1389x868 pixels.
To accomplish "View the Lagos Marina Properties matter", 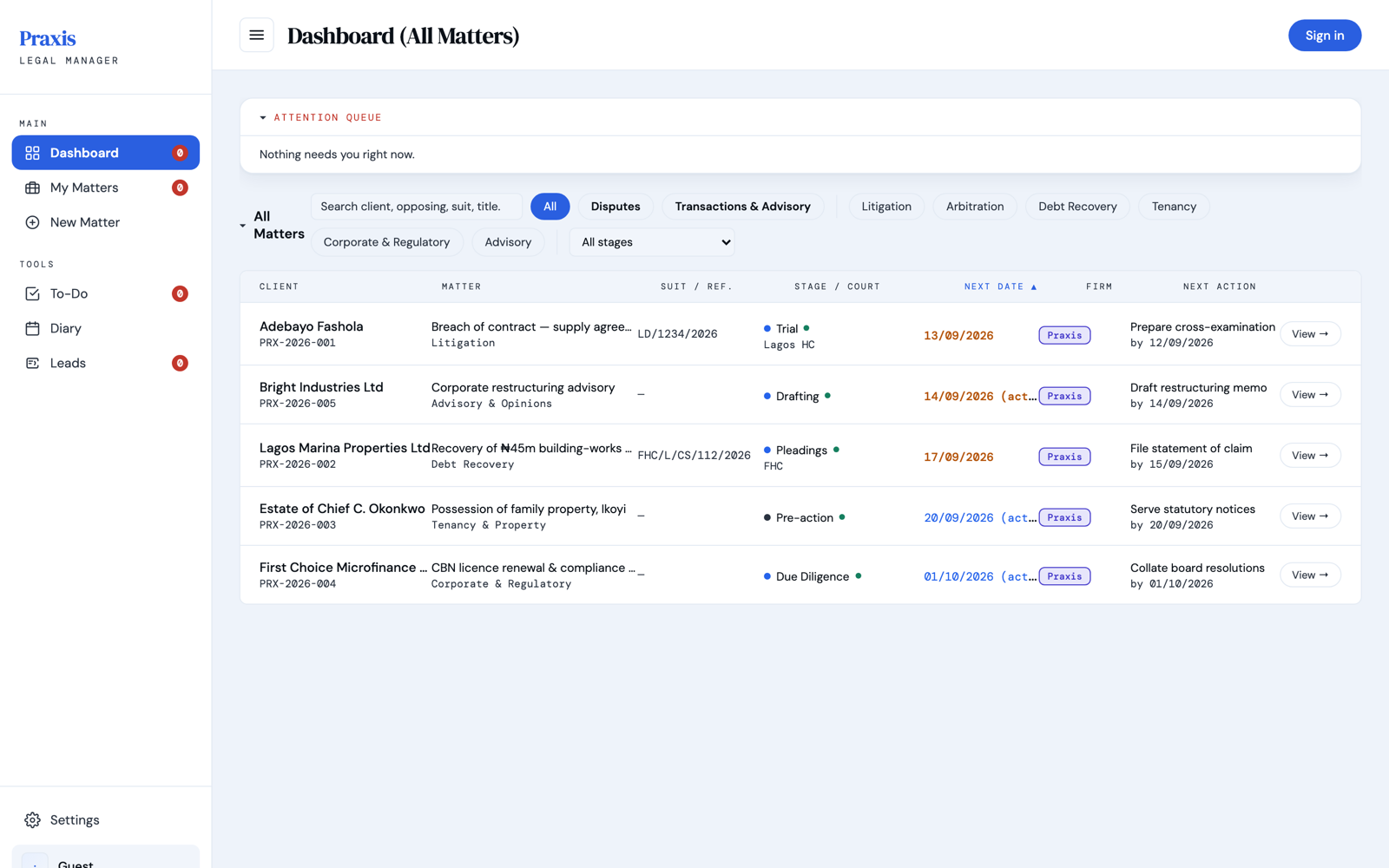I will click(x=1310, y=456).
